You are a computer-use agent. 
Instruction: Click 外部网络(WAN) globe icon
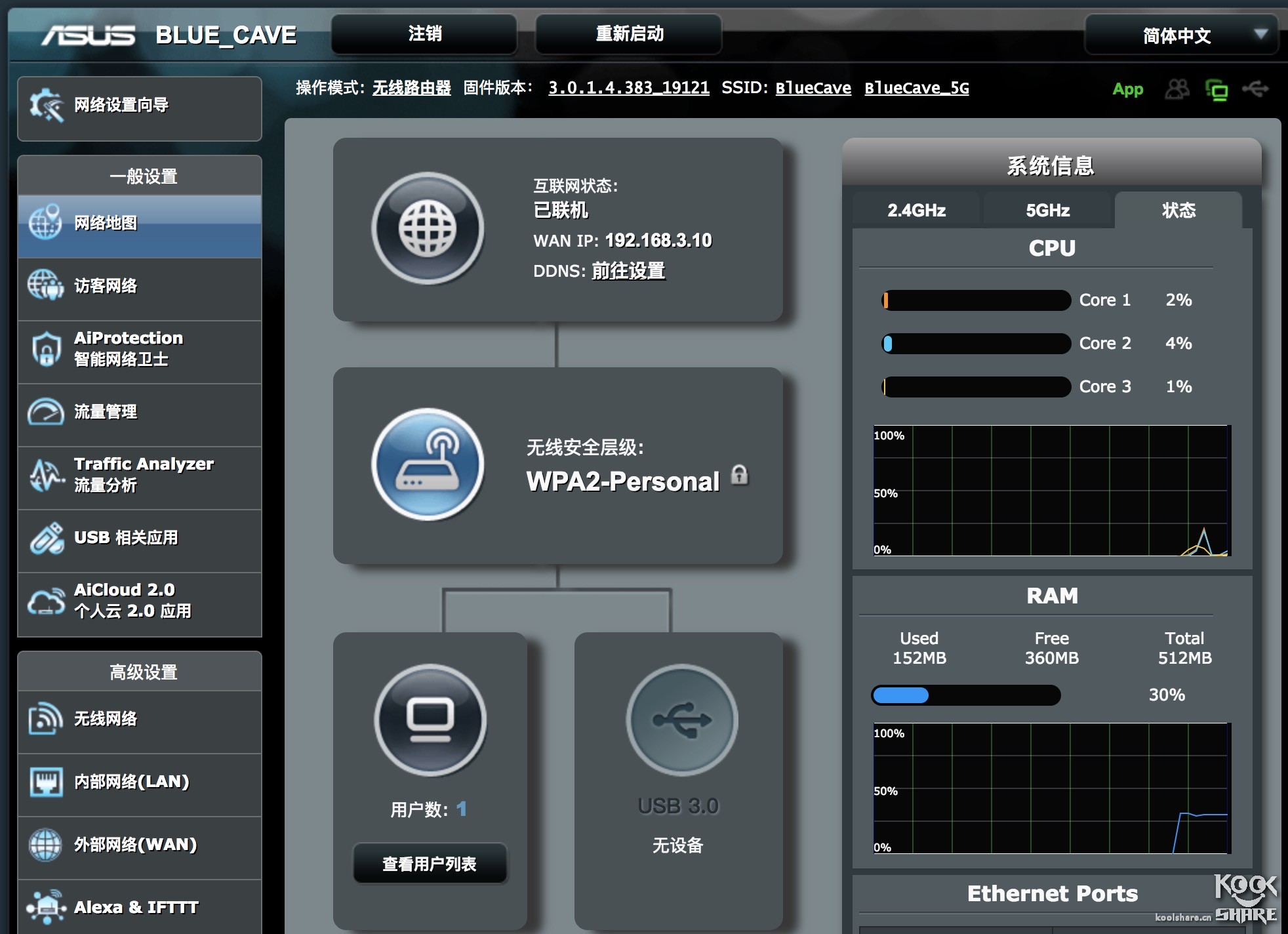click(x=45, y=844)
